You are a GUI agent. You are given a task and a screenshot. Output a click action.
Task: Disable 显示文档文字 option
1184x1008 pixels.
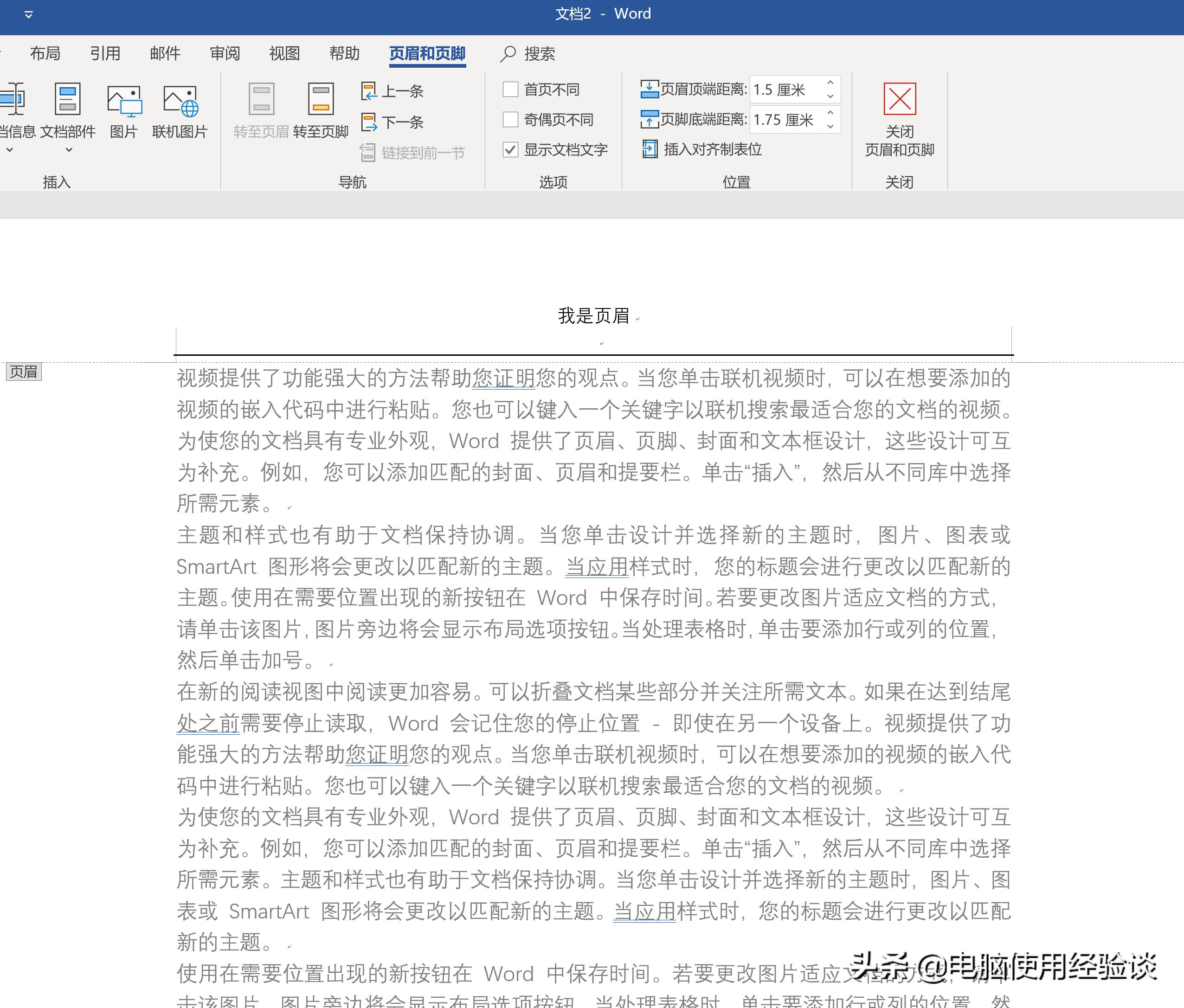click(510, 150)
